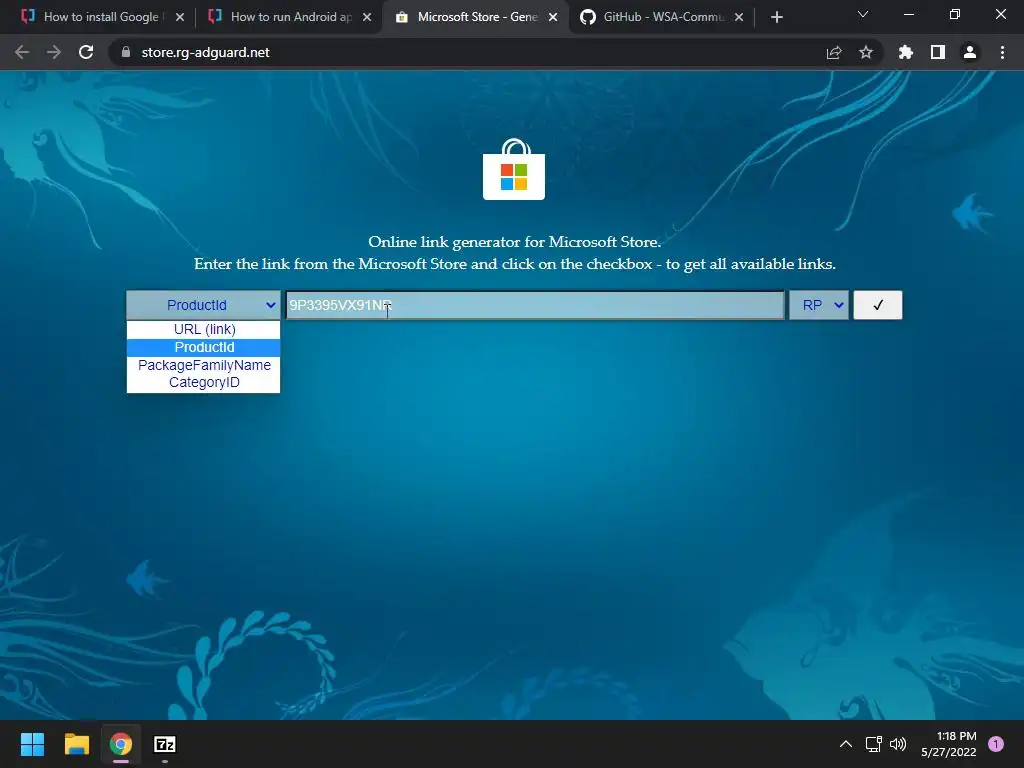Open the Chrome extensions puzzle menu

906,52
